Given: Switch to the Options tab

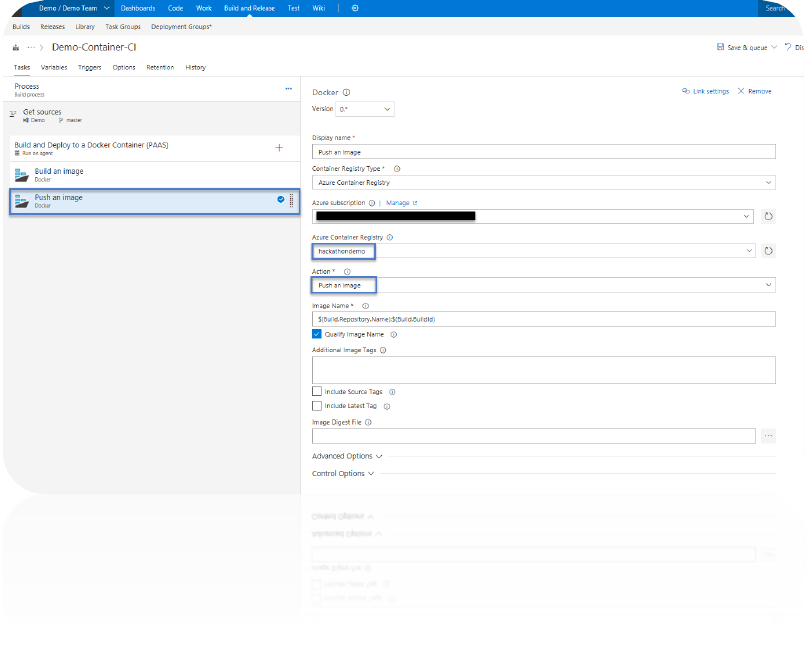Looking at the screenshot, I should tap(124, 67).
